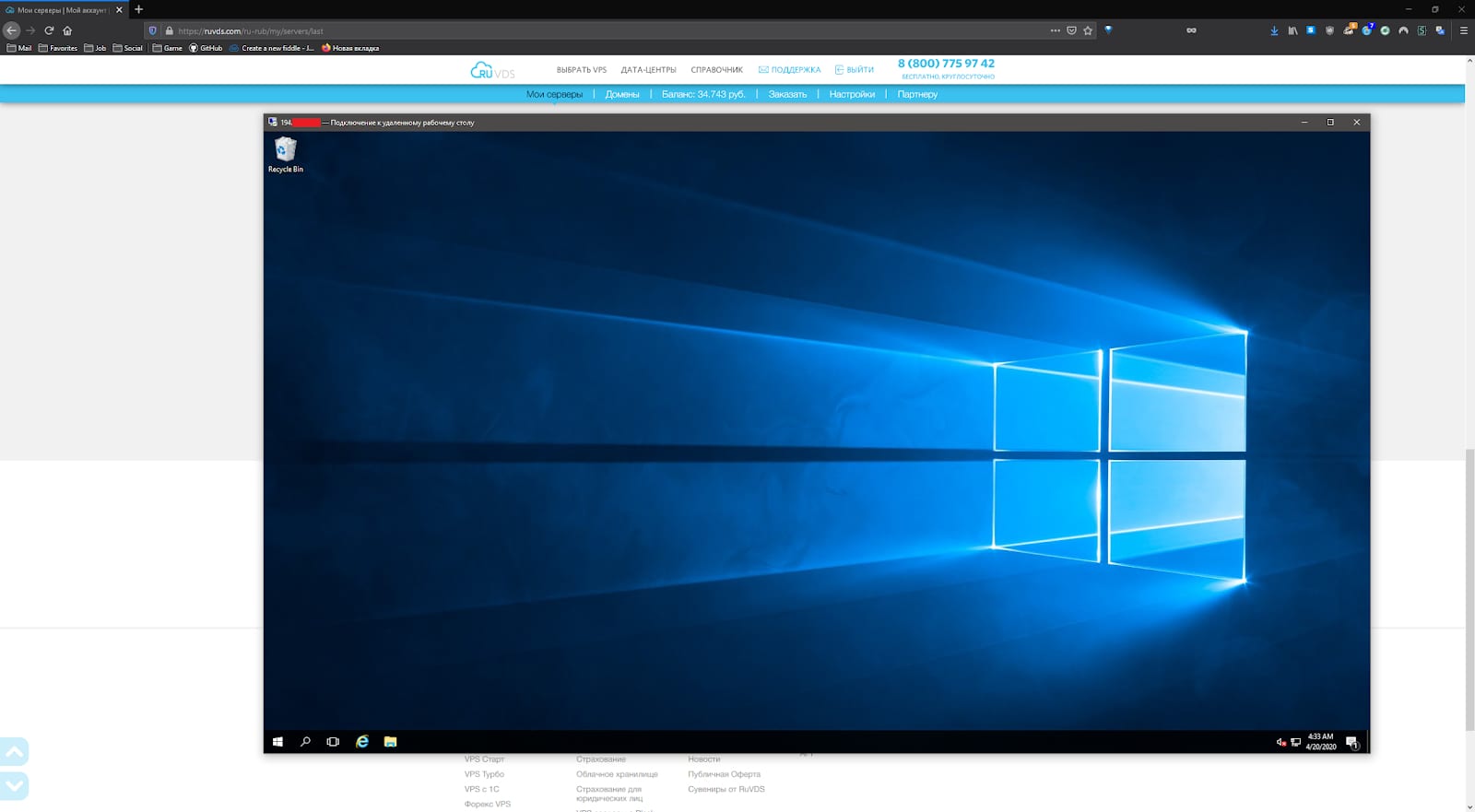Open Новая вкладка bookmark
The width and height of the screenshot is (1475, 812).
[x=350, y=48]
